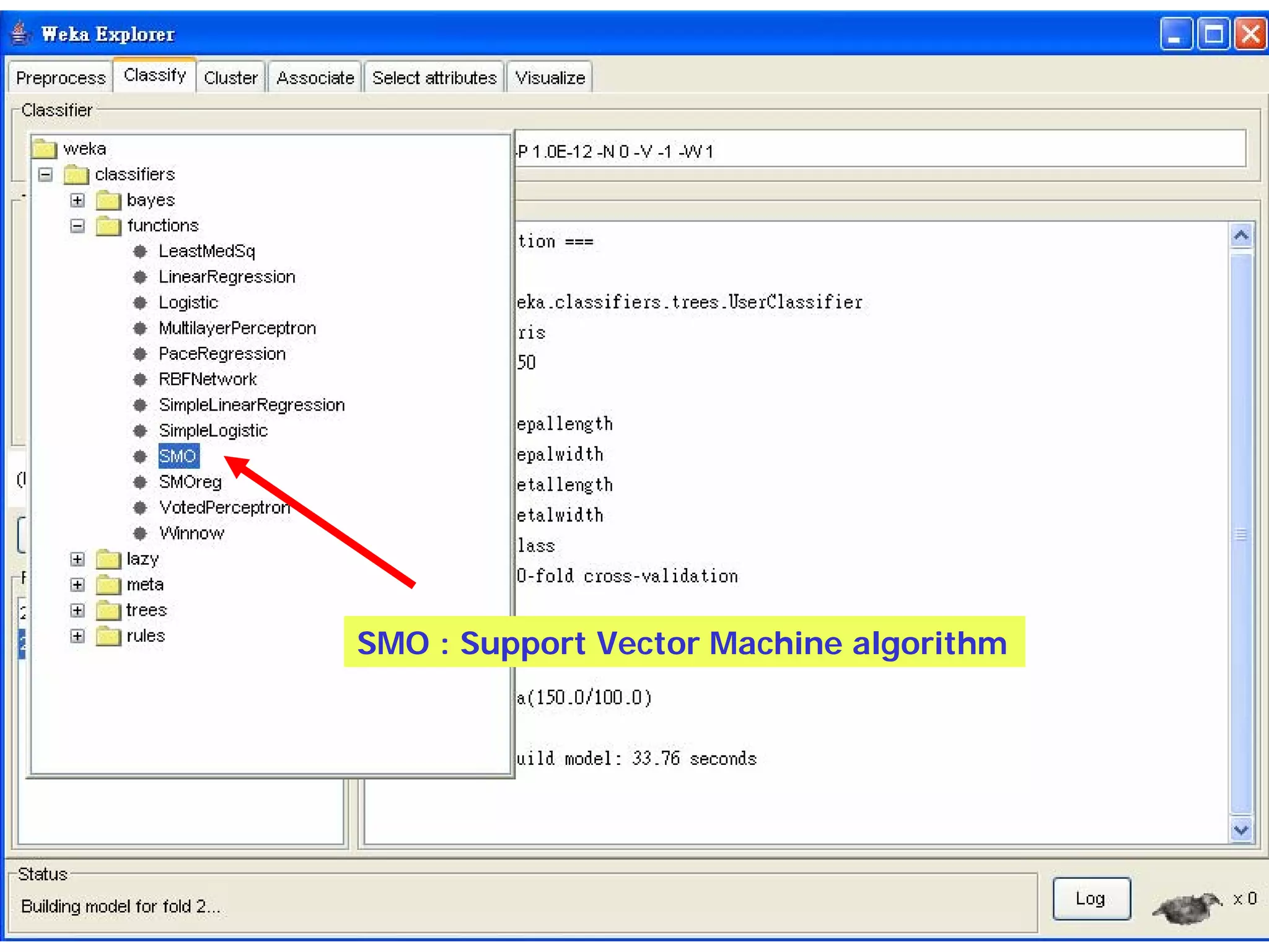Expand the bayes classifier folder

77,200
